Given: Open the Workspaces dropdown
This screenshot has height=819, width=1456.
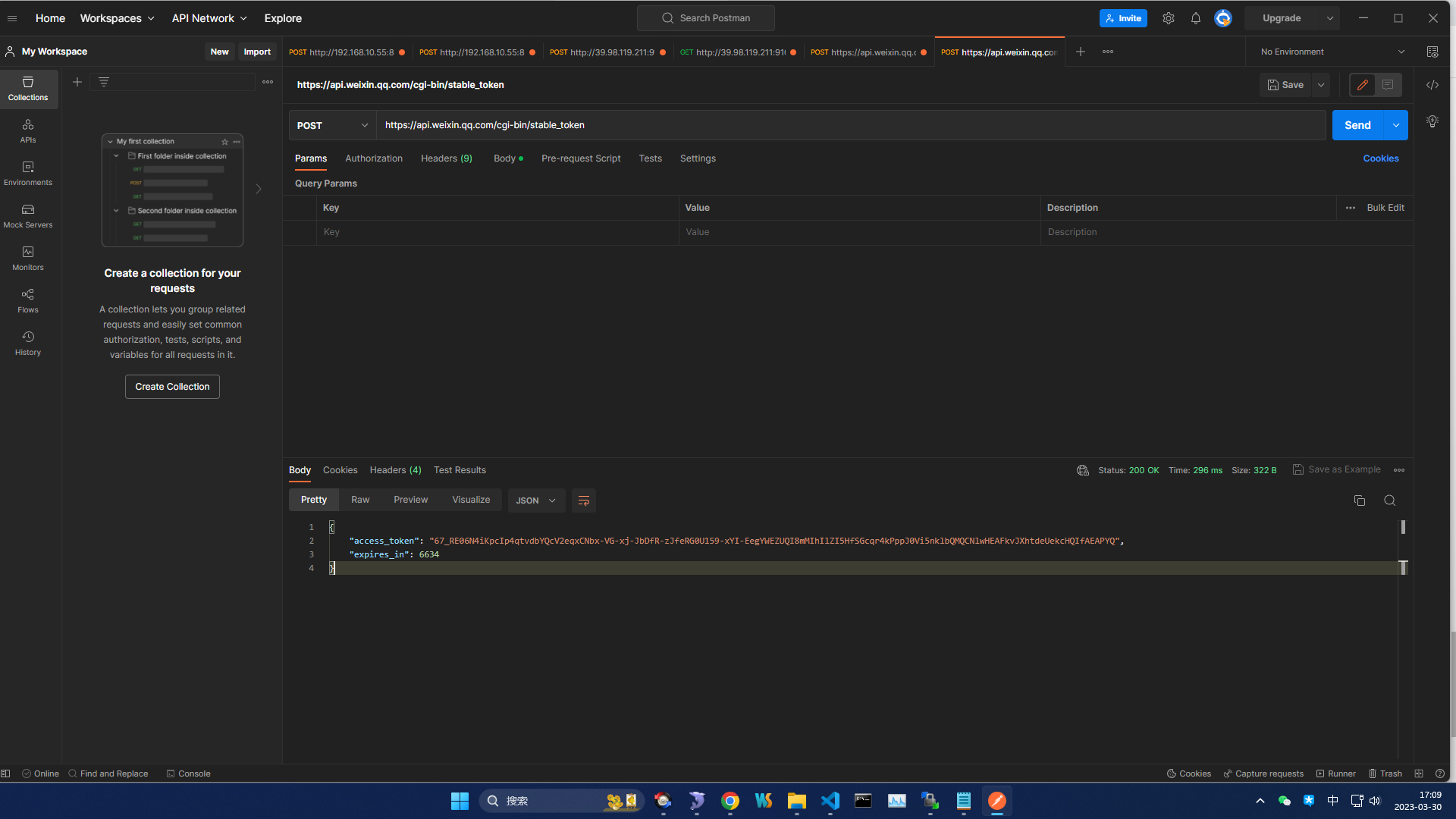Looking at the screenshot, I should pos(118,18).
